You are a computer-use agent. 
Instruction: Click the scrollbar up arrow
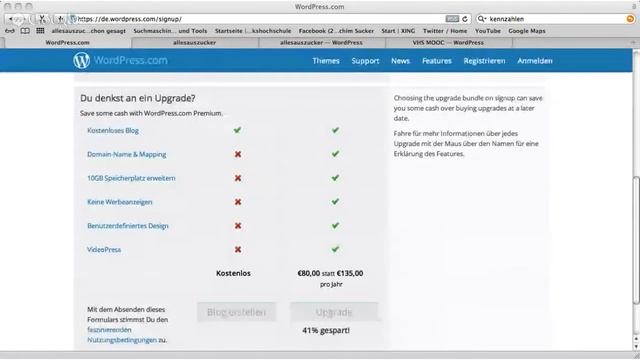point(636,339)
